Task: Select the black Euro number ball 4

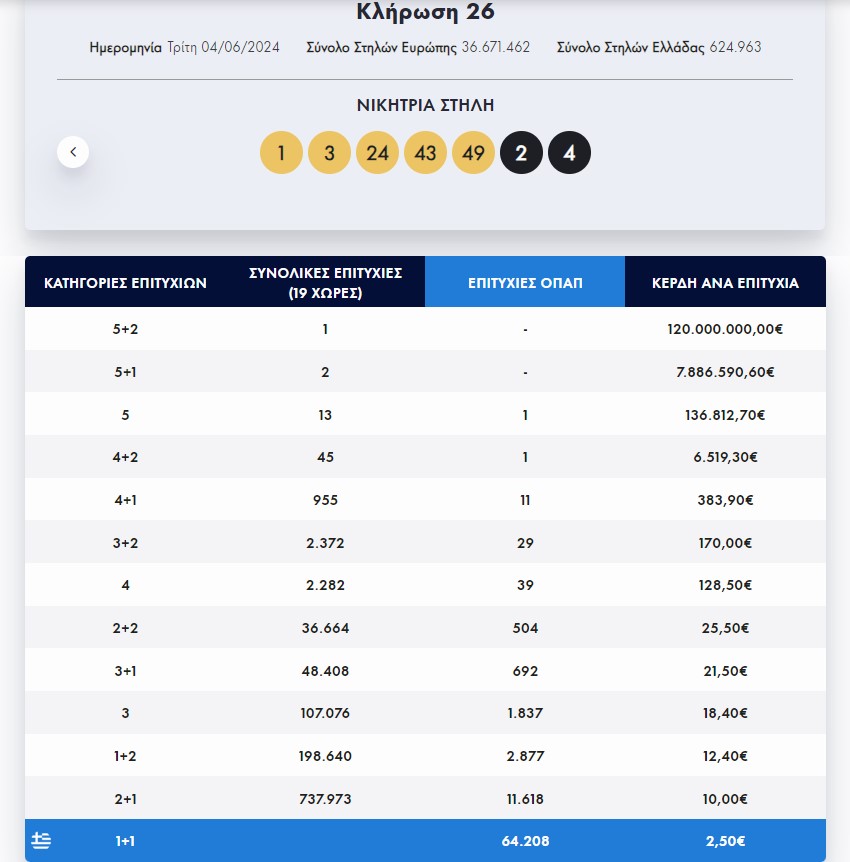Action: click(x=569, y=152)
